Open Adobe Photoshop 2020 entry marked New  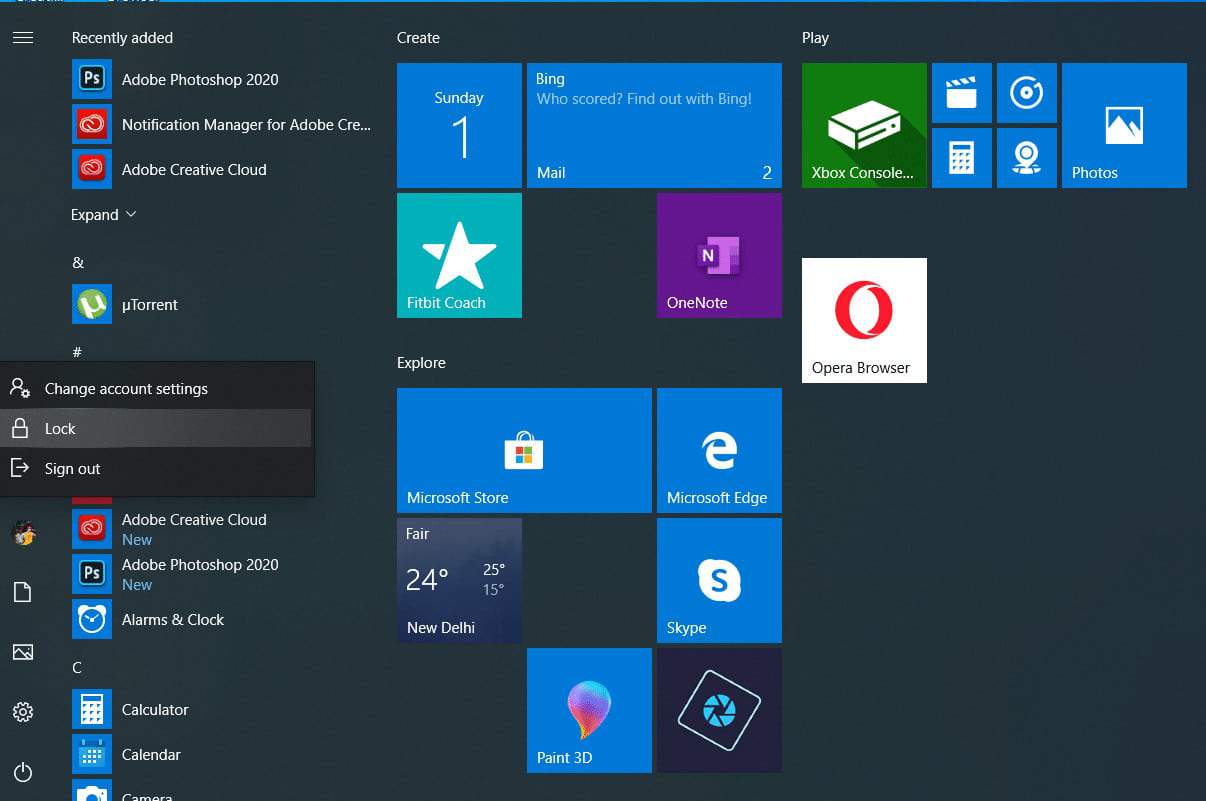pos(222,574)
